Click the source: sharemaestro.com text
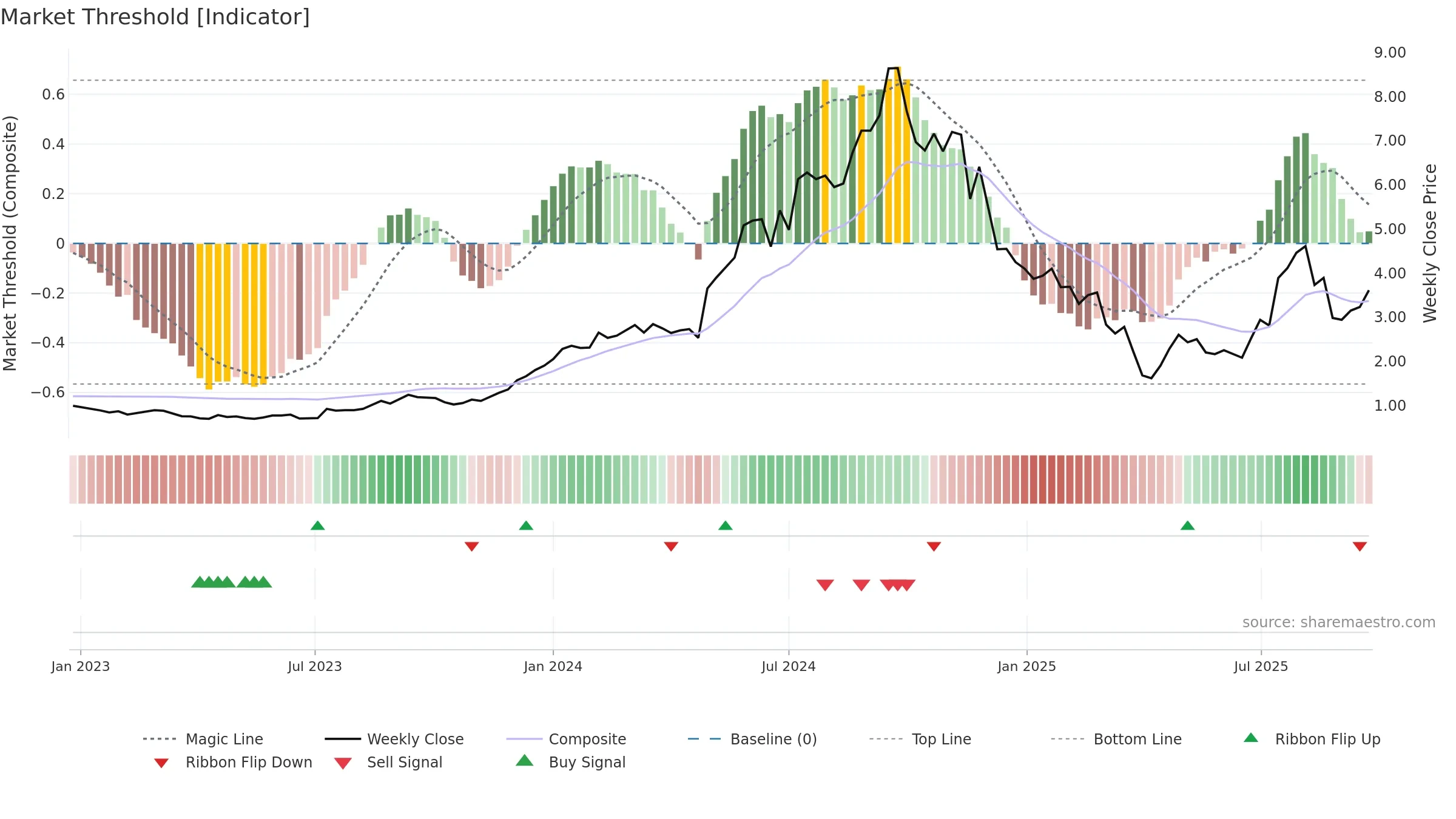1456x819 pixels. coord(1339,622)
